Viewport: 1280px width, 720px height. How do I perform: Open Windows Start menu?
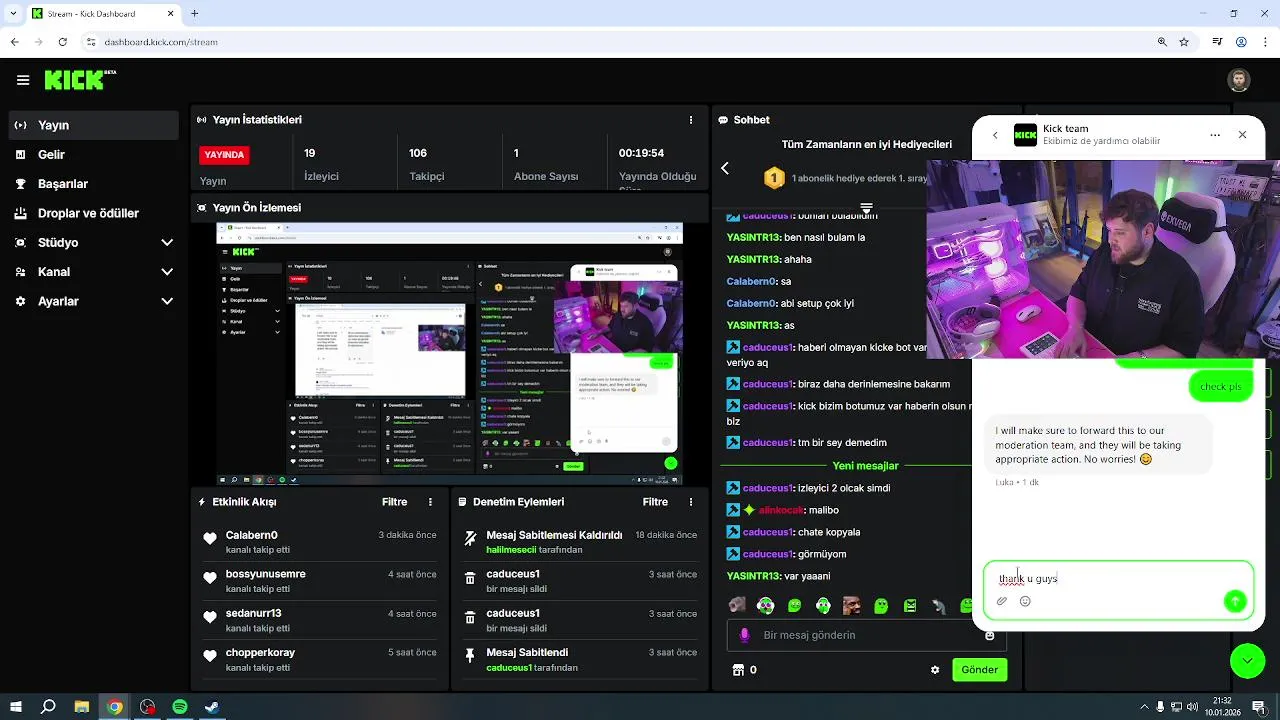tap(16, 707)
